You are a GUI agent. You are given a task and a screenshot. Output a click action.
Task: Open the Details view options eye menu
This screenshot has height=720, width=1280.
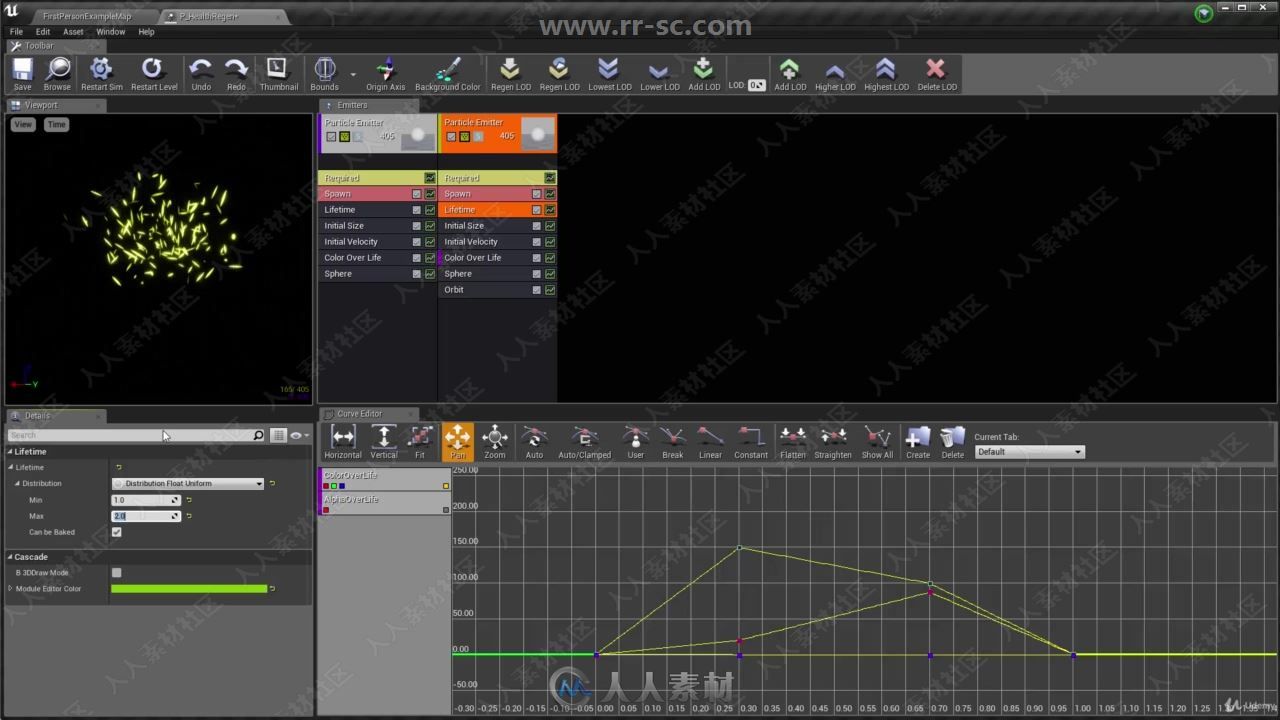[298, 436]
